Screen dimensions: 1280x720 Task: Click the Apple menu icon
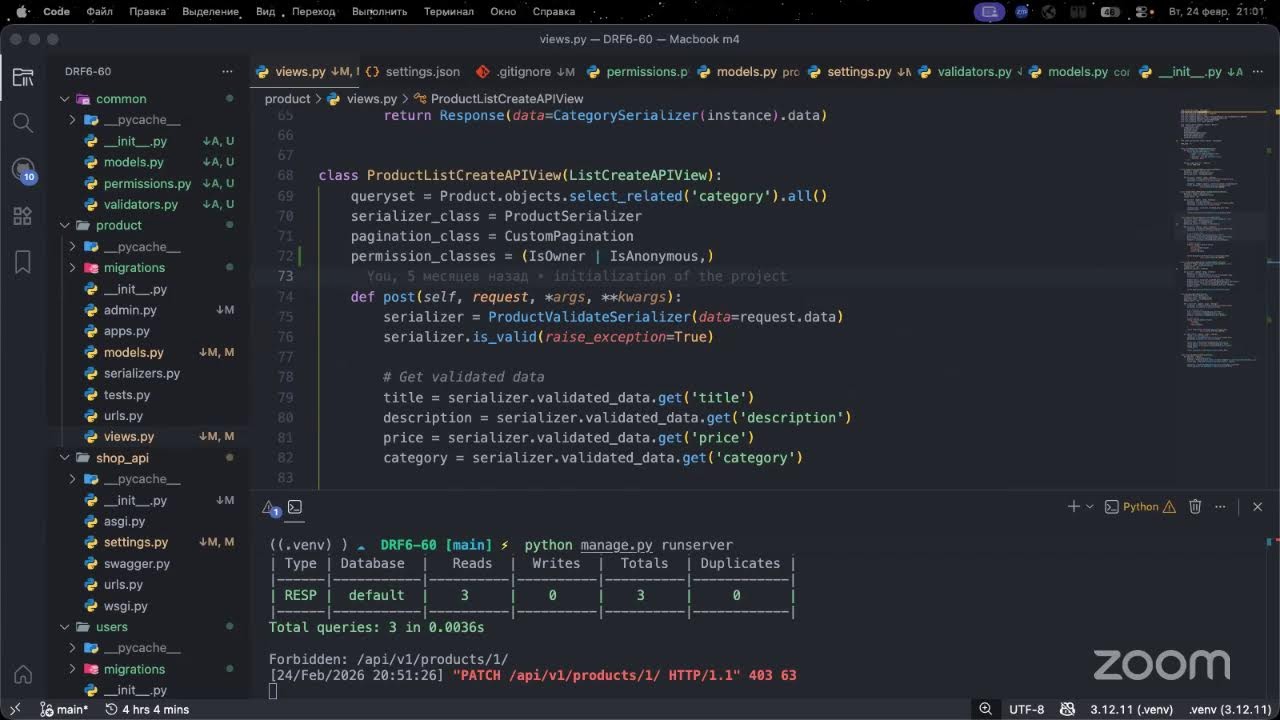click(22, 11)
